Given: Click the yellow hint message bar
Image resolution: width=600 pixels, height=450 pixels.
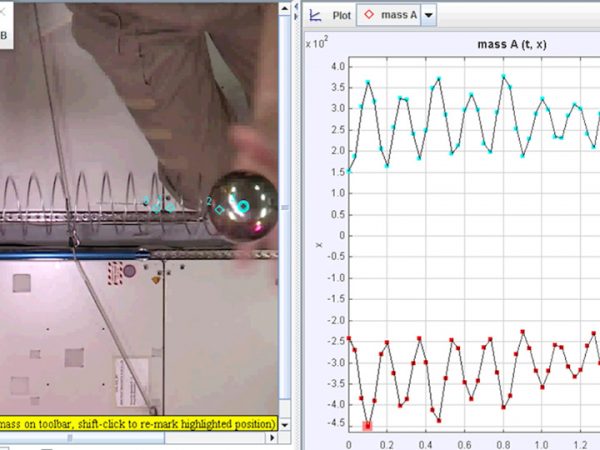Looking at the screenshot, I should point(138,424).
